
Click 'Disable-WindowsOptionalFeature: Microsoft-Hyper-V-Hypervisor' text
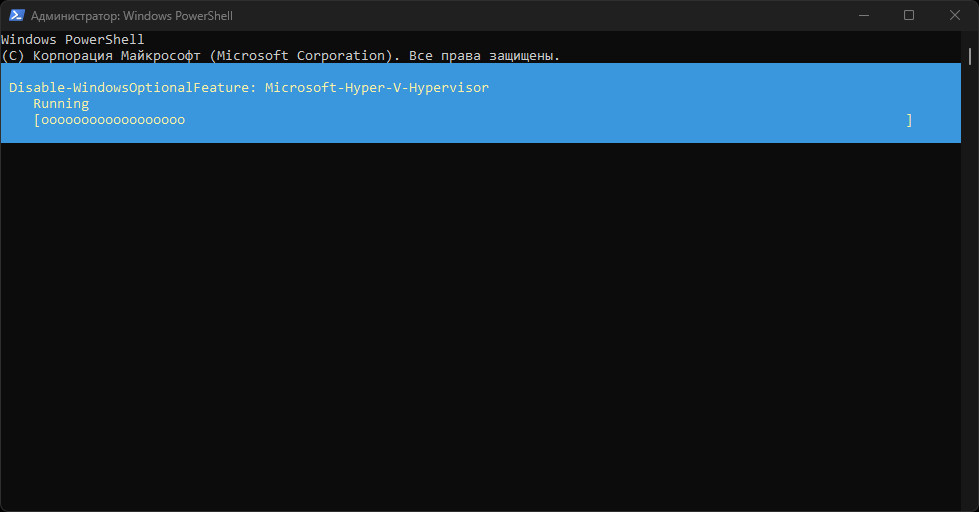[248, 87]
